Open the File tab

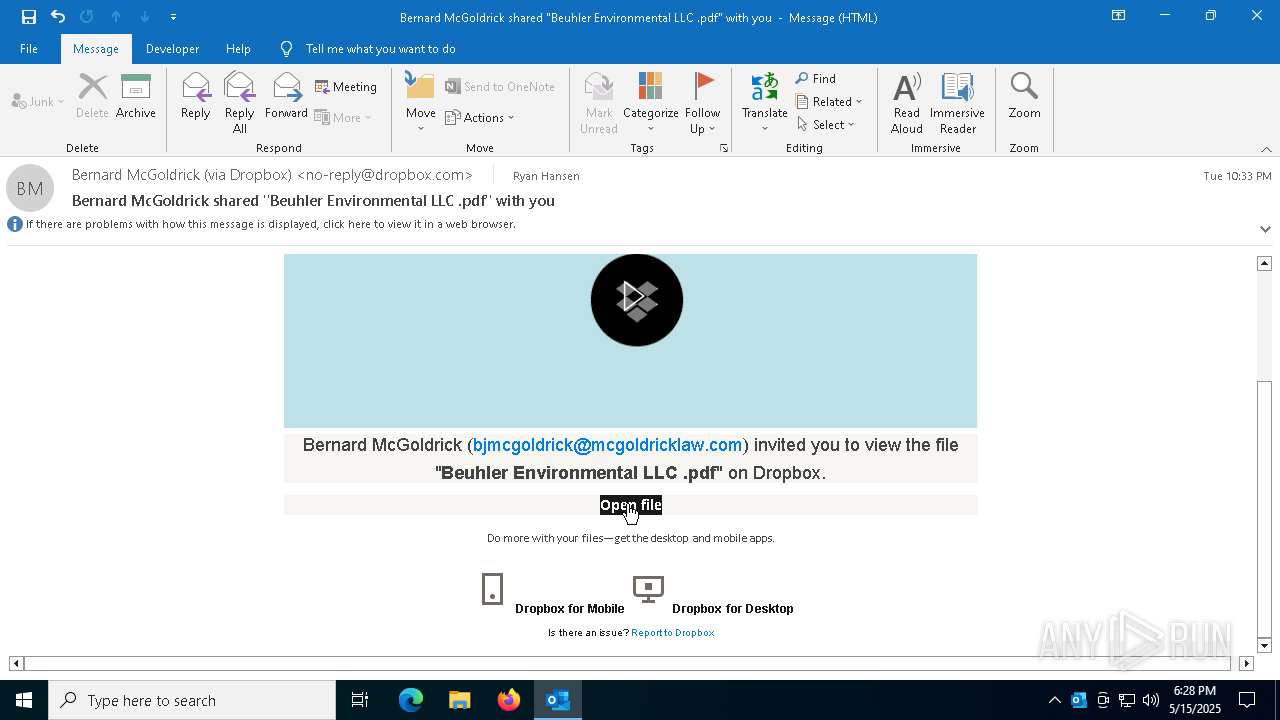click(29, 48)
